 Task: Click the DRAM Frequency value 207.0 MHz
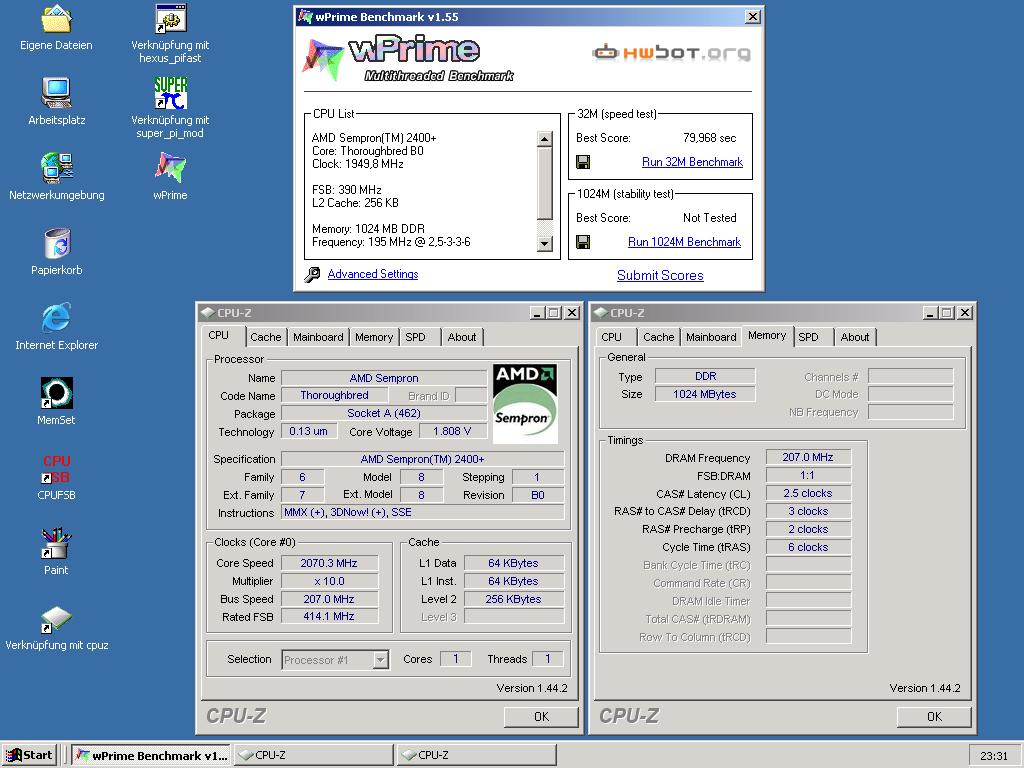point(808,457)
